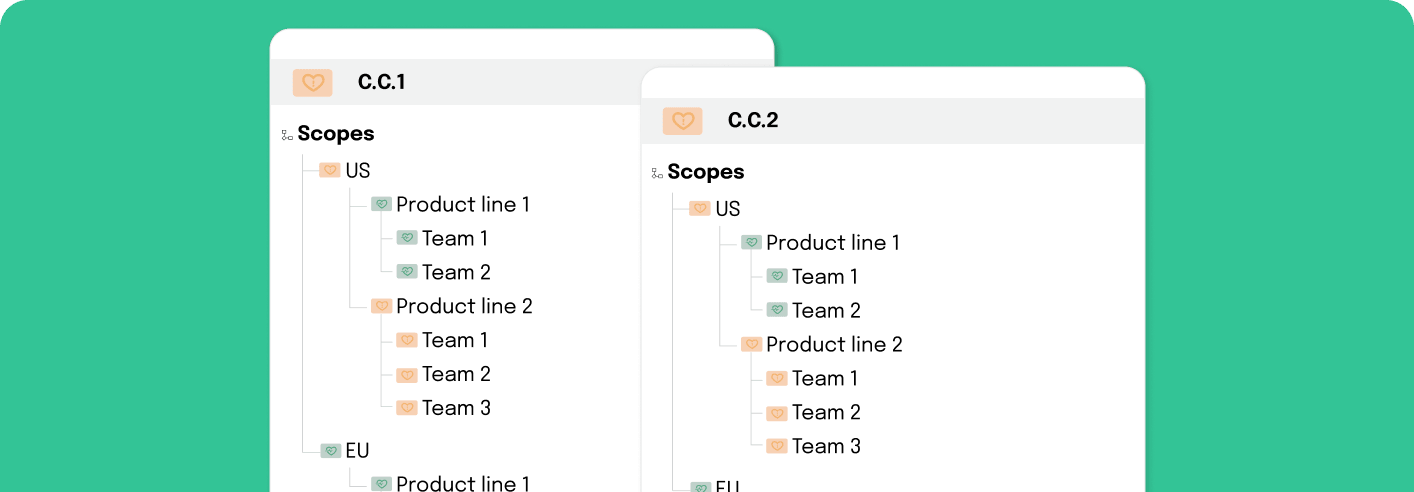Select Product line 2 label in C.C.2

[x=835, y=344]
